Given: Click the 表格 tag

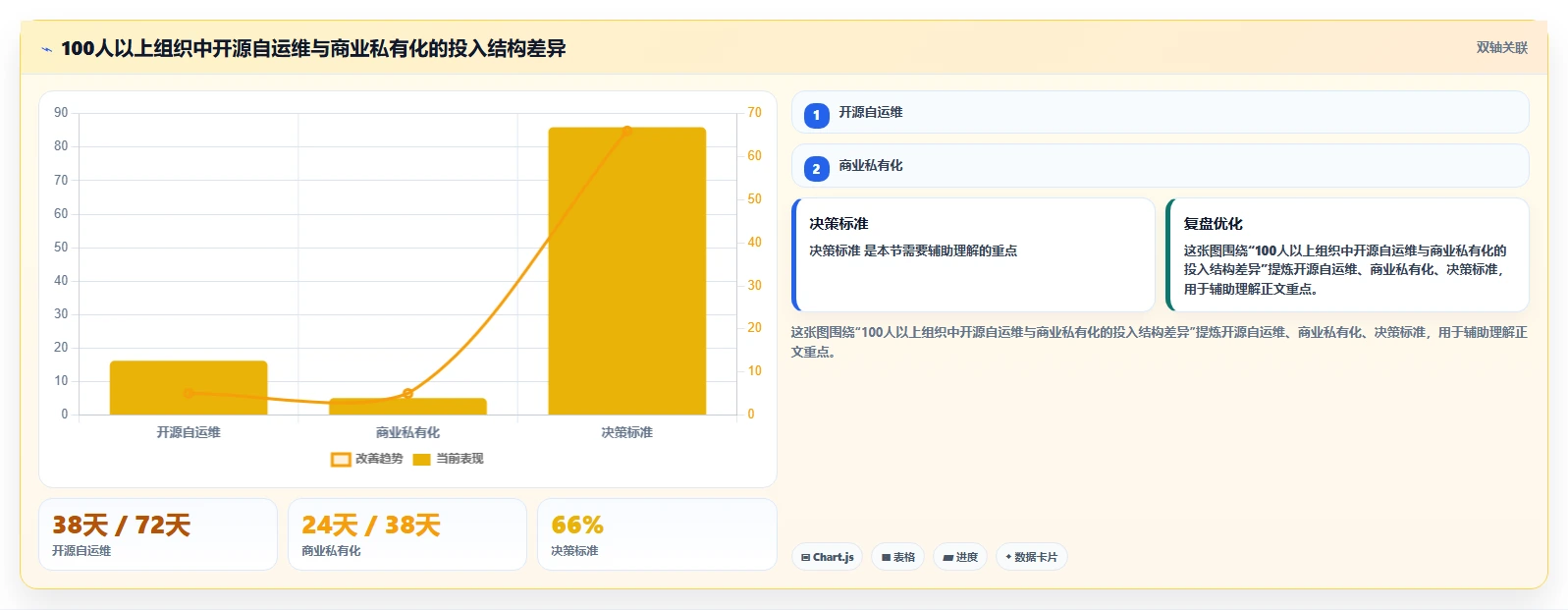Looking at the screenshot, I should click(897, 557).
